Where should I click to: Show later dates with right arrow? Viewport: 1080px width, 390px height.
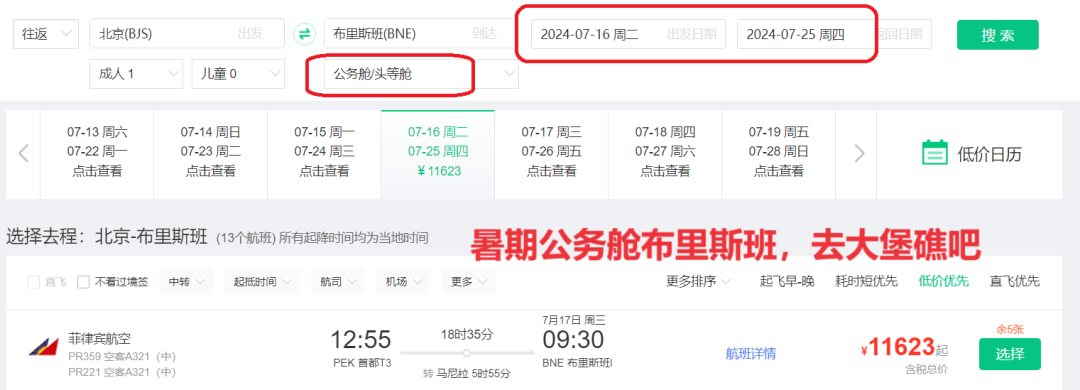click(859, 153)
